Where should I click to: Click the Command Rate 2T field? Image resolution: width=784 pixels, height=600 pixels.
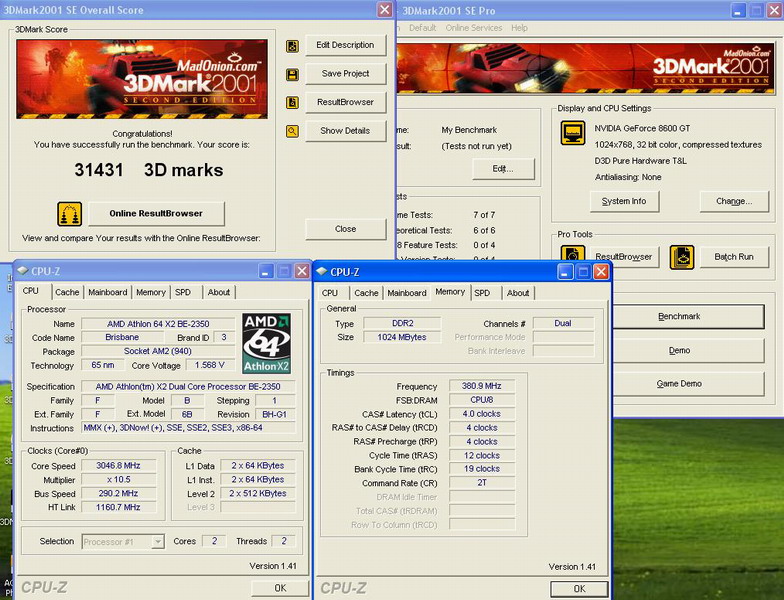tap(482, 483)
